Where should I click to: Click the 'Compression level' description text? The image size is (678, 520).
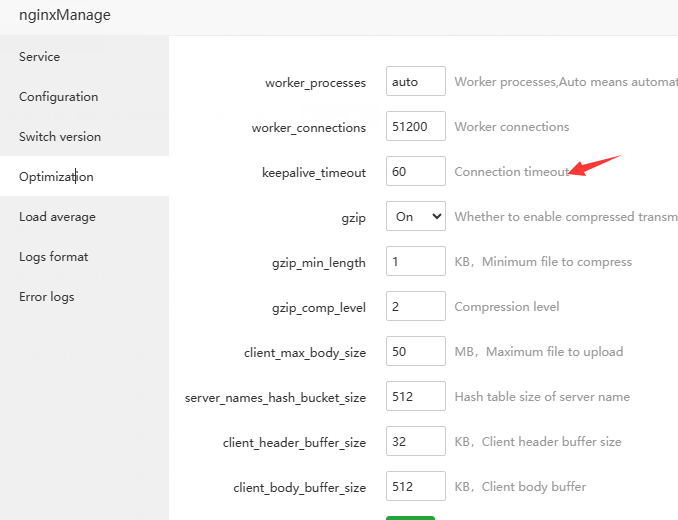pyautogui.click(x=507, y=307)
